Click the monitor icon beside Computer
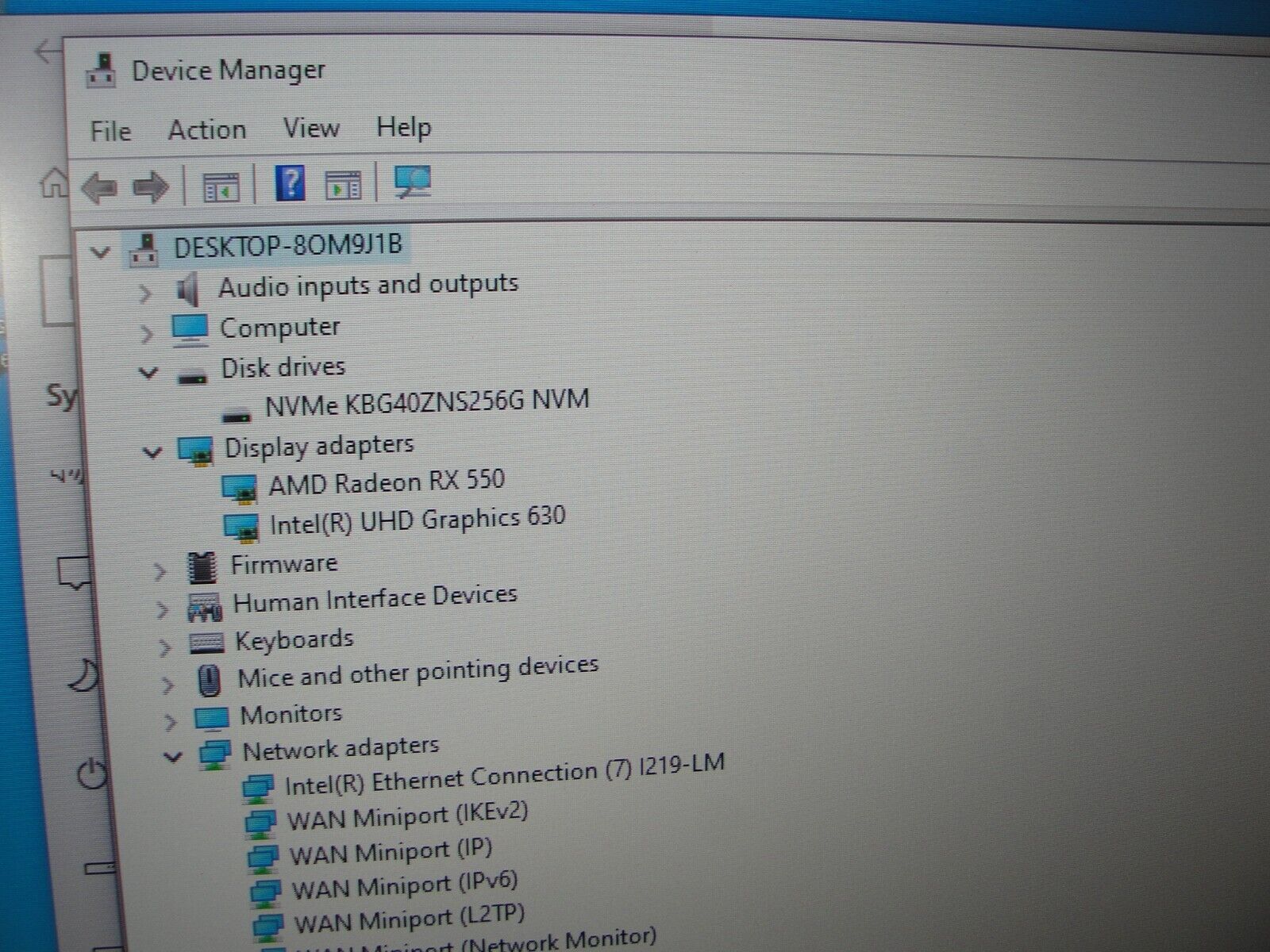Image resolution: width=1270 pixels, height=952 pixels. 190,330
